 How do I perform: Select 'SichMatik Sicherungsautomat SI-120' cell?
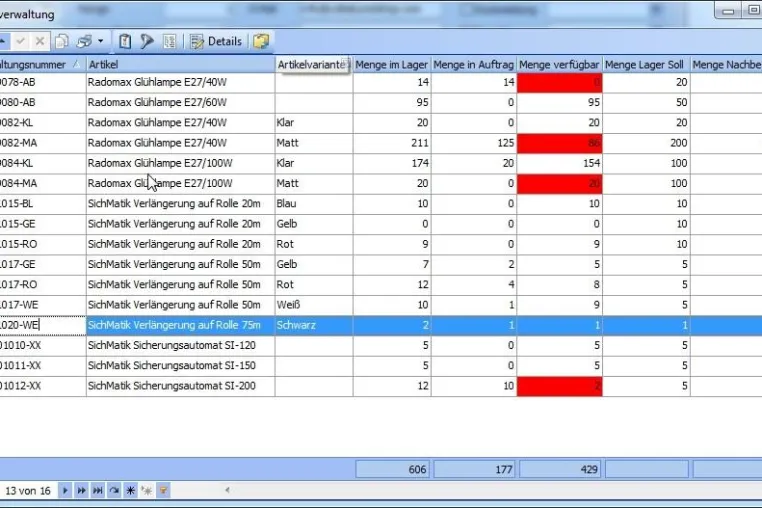[180, 346]
